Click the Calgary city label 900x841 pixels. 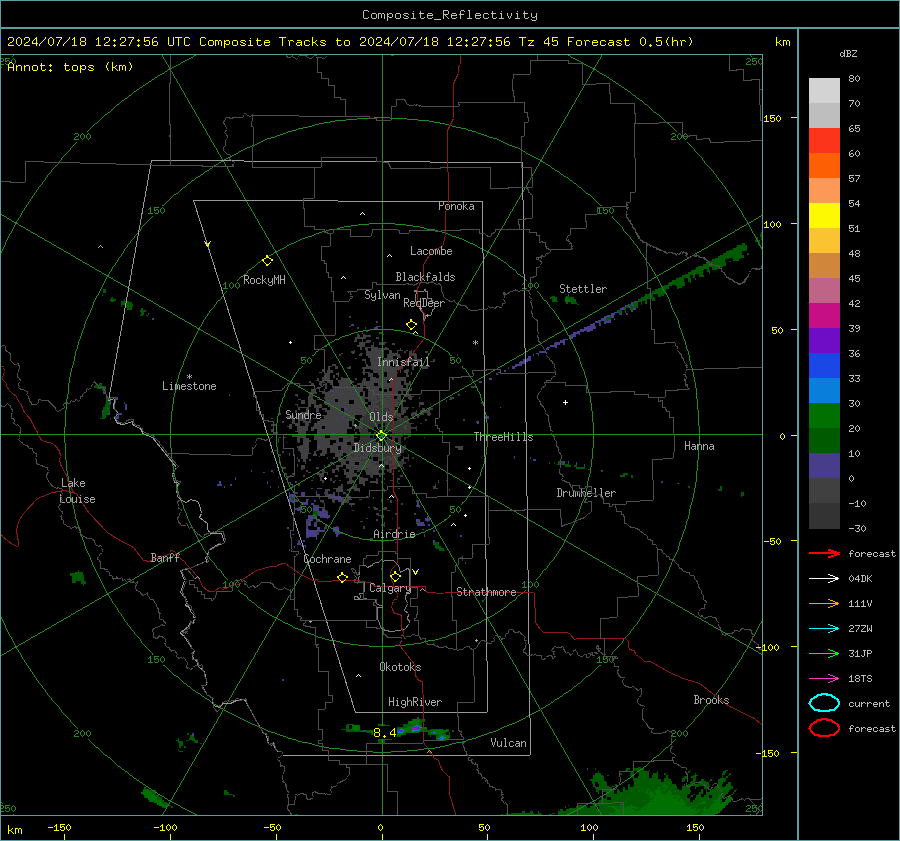pos(390,588)
